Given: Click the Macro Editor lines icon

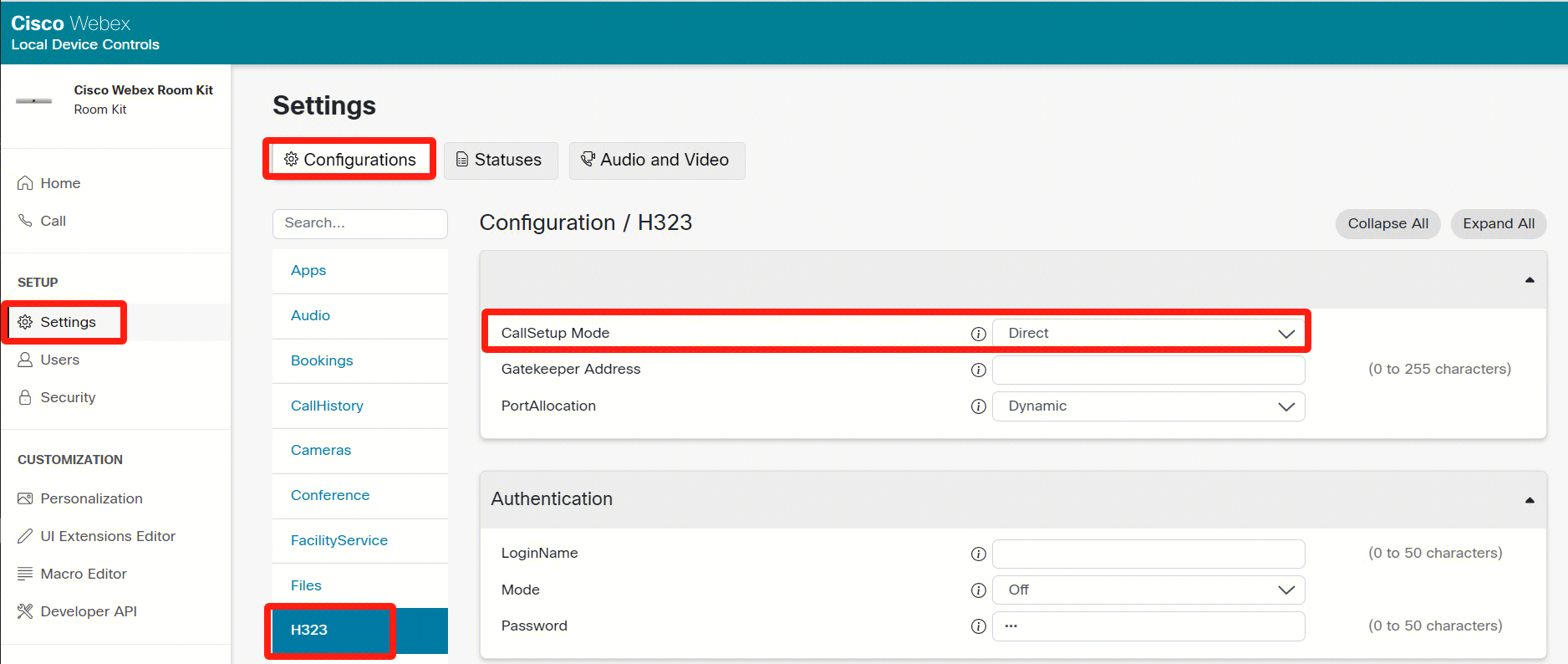Looking at the screenshot, I should coord(25,574).
